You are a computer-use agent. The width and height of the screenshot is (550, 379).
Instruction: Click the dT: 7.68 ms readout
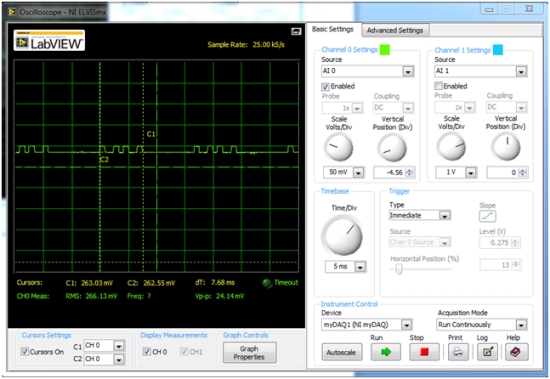[x=215, y=282]
